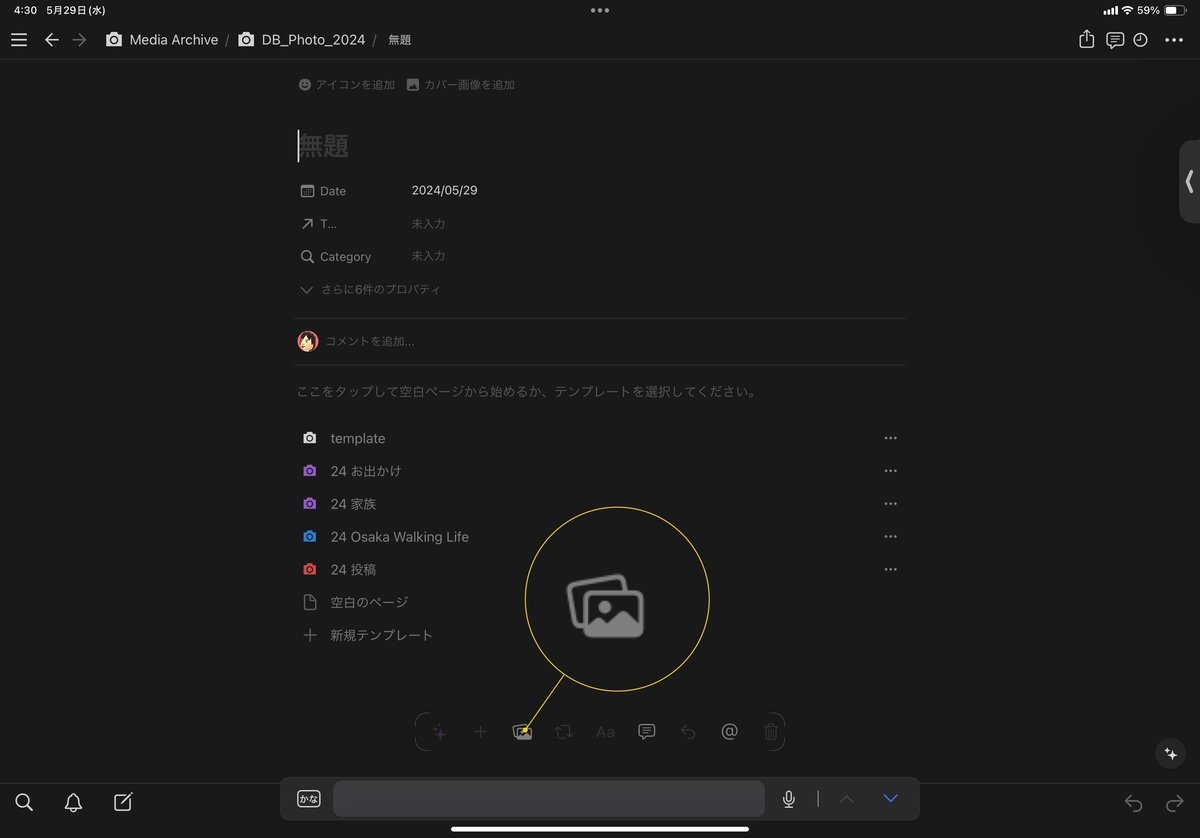1200x838 pixels.
Task: Start dictation with microphone icon
Action: click(789, 799)
